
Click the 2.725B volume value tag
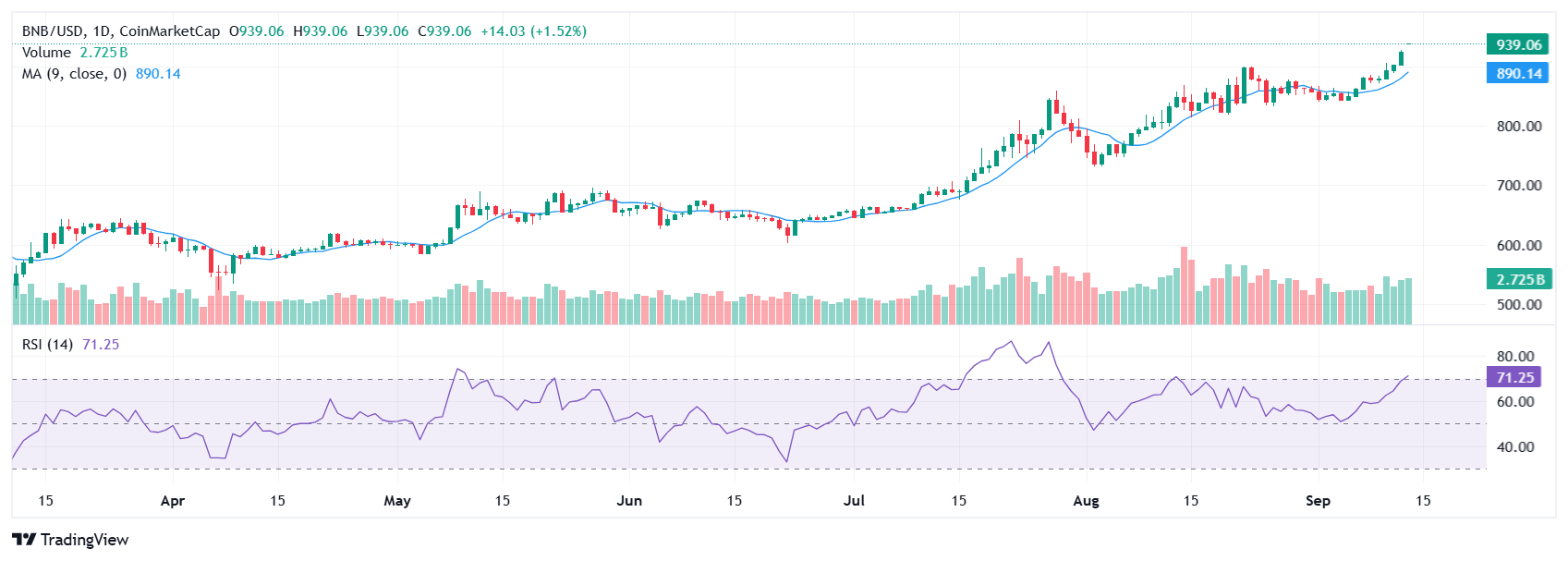(x=1518, y=279)
